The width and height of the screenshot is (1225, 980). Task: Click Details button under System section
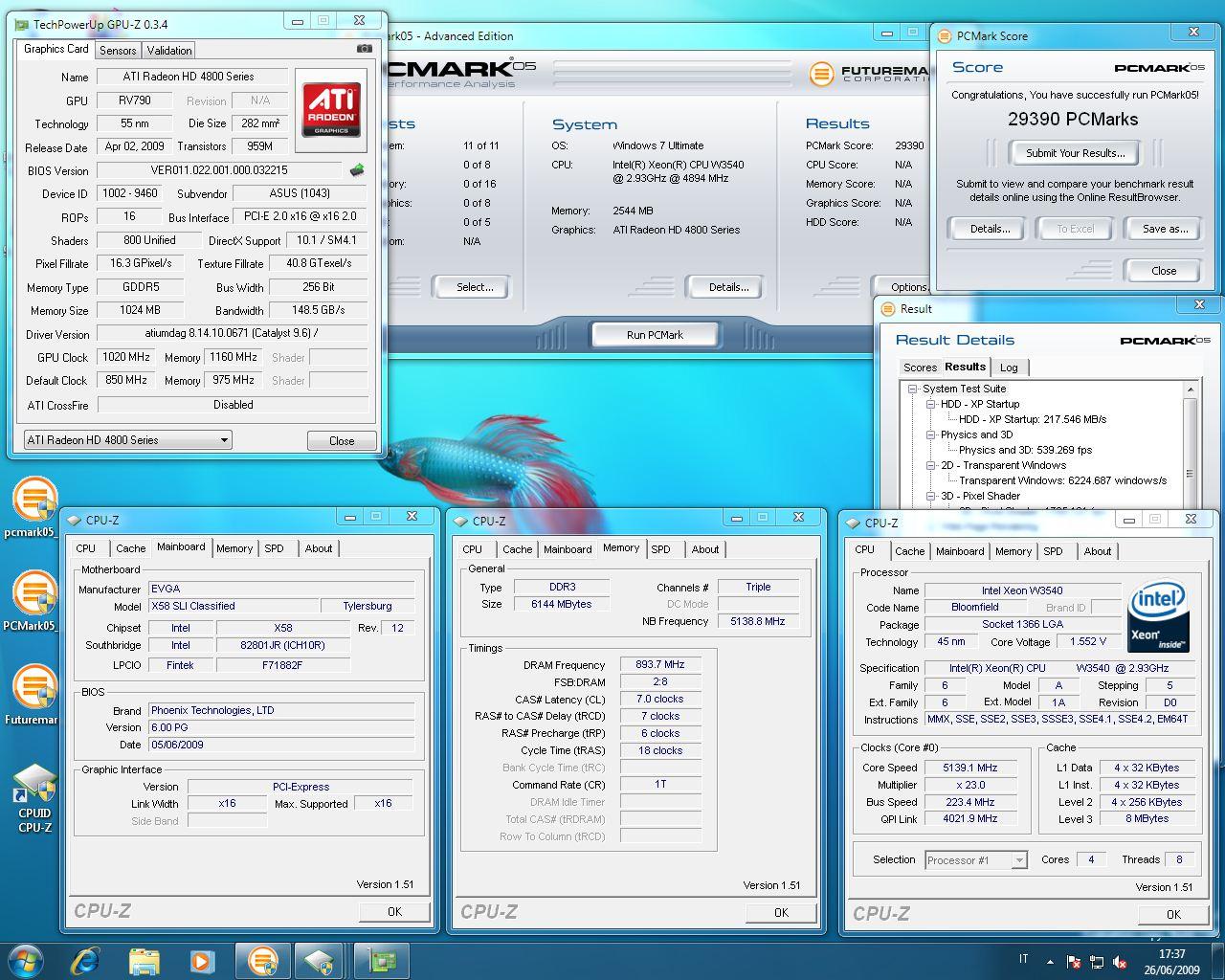(728, 287)
